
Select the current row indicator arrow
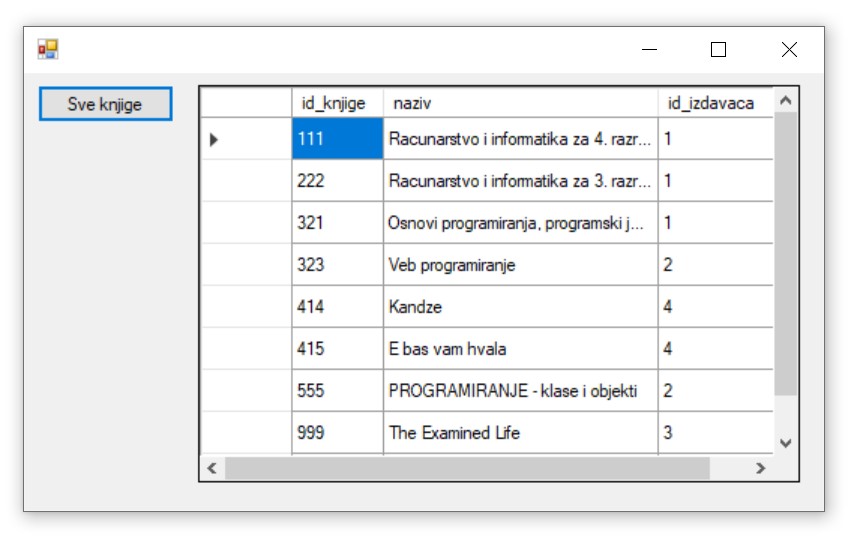pyautogui.click(x=214, y=140)
